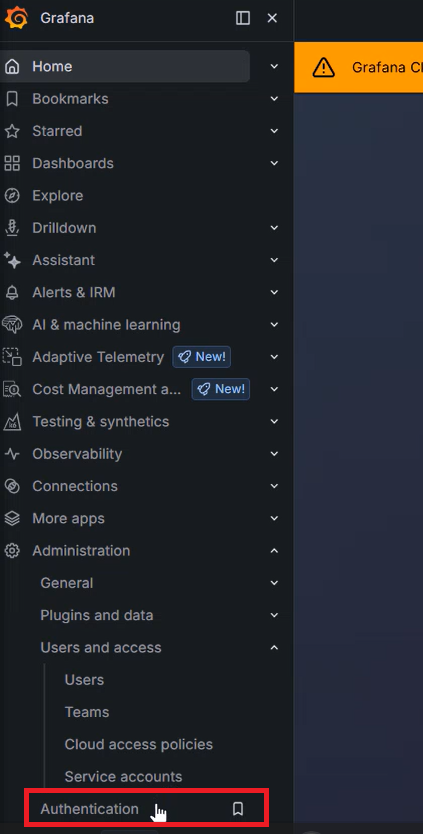Click the Bookmarks icon
This screenshot has height=834, width=423.
coord(12,99)
